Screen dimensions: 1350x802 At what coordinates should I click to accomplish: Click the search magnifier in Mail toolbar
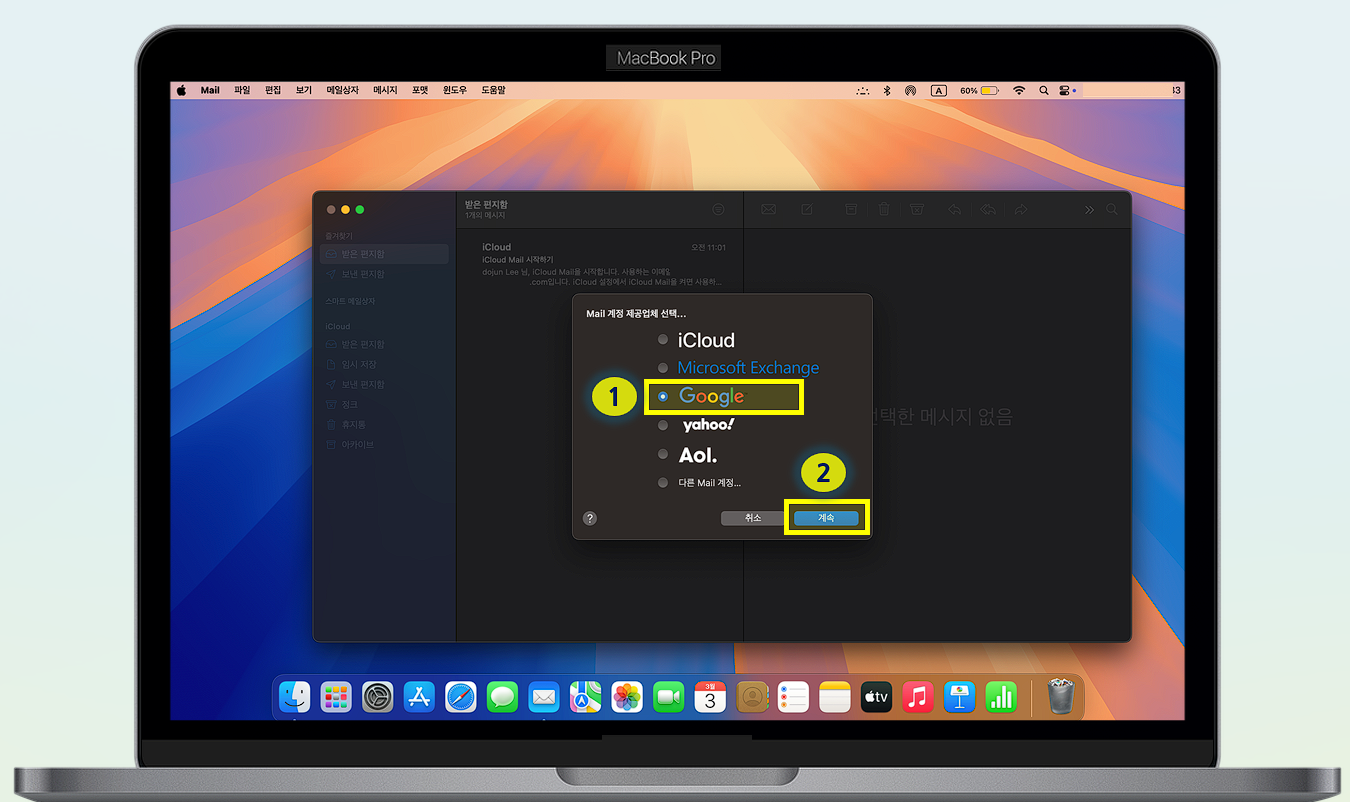[x=1112, y=210]
